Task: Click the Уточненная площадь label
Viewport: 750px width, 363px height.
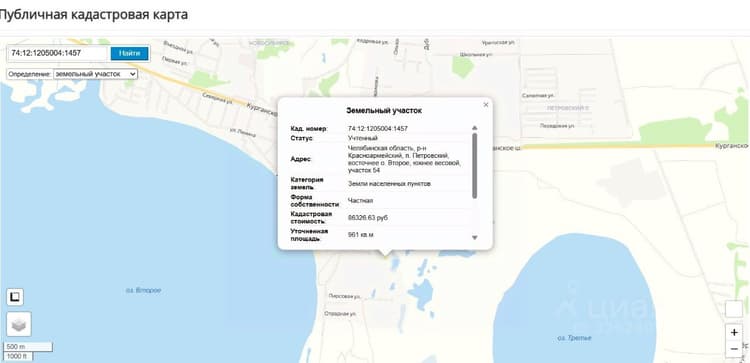Action: [x=309, y=234]
